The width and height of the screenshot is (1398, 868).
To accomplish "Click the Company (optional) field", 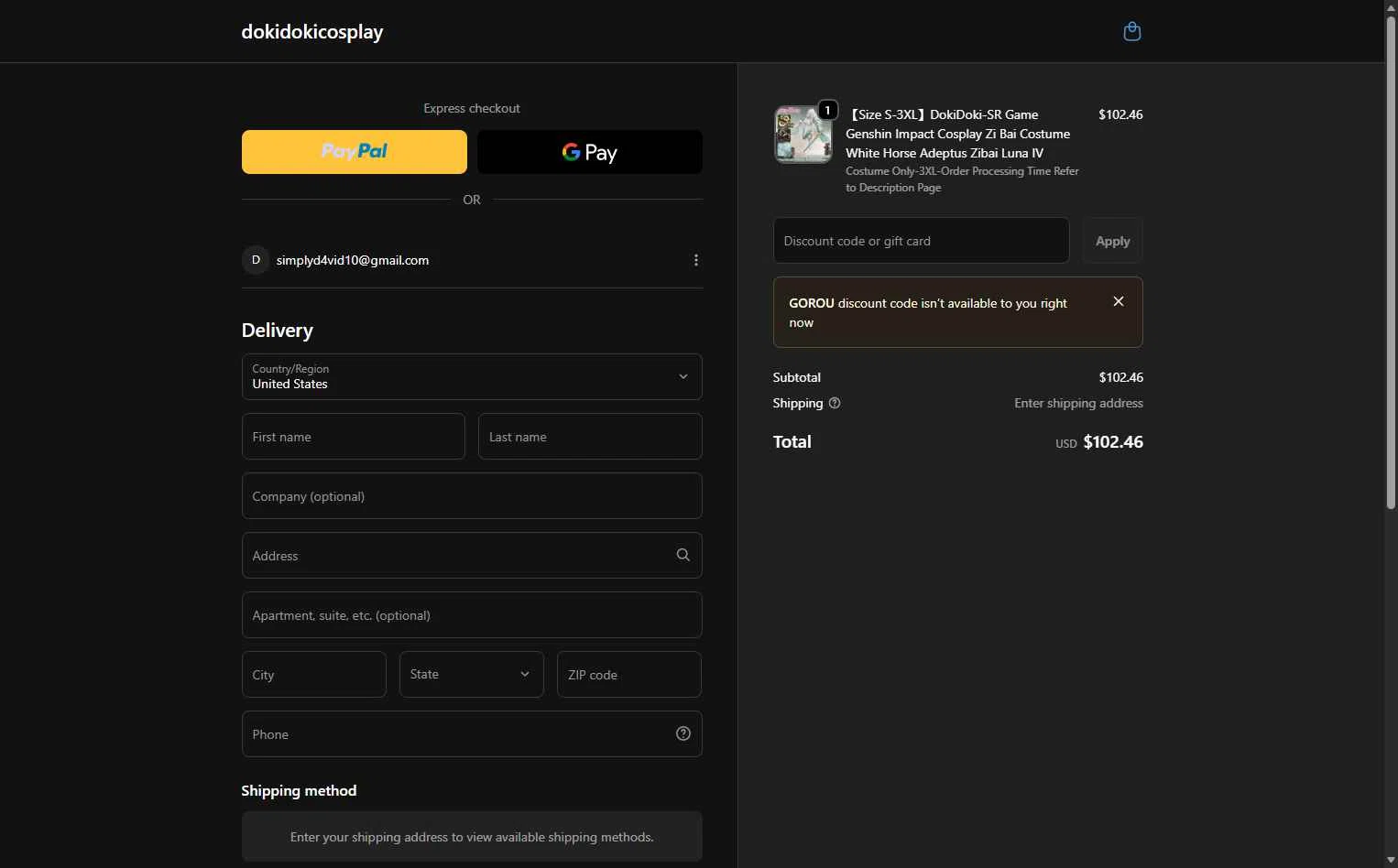I will [472, 496].
